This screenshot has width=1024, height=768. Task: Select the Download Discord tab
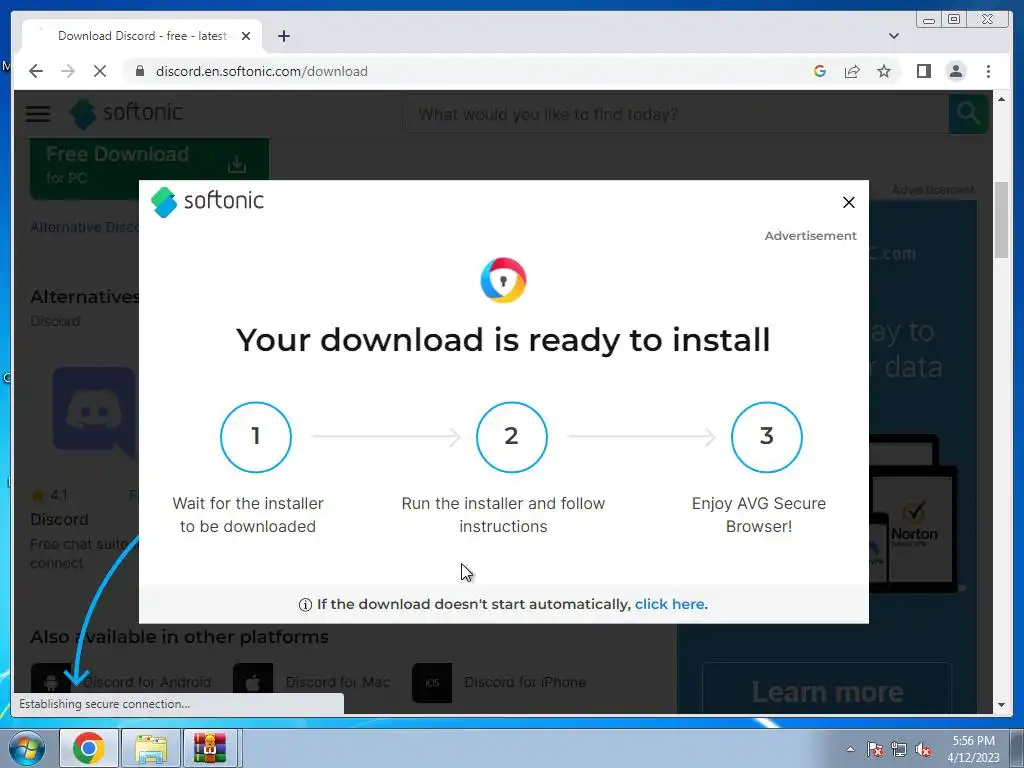click(142, 36)
